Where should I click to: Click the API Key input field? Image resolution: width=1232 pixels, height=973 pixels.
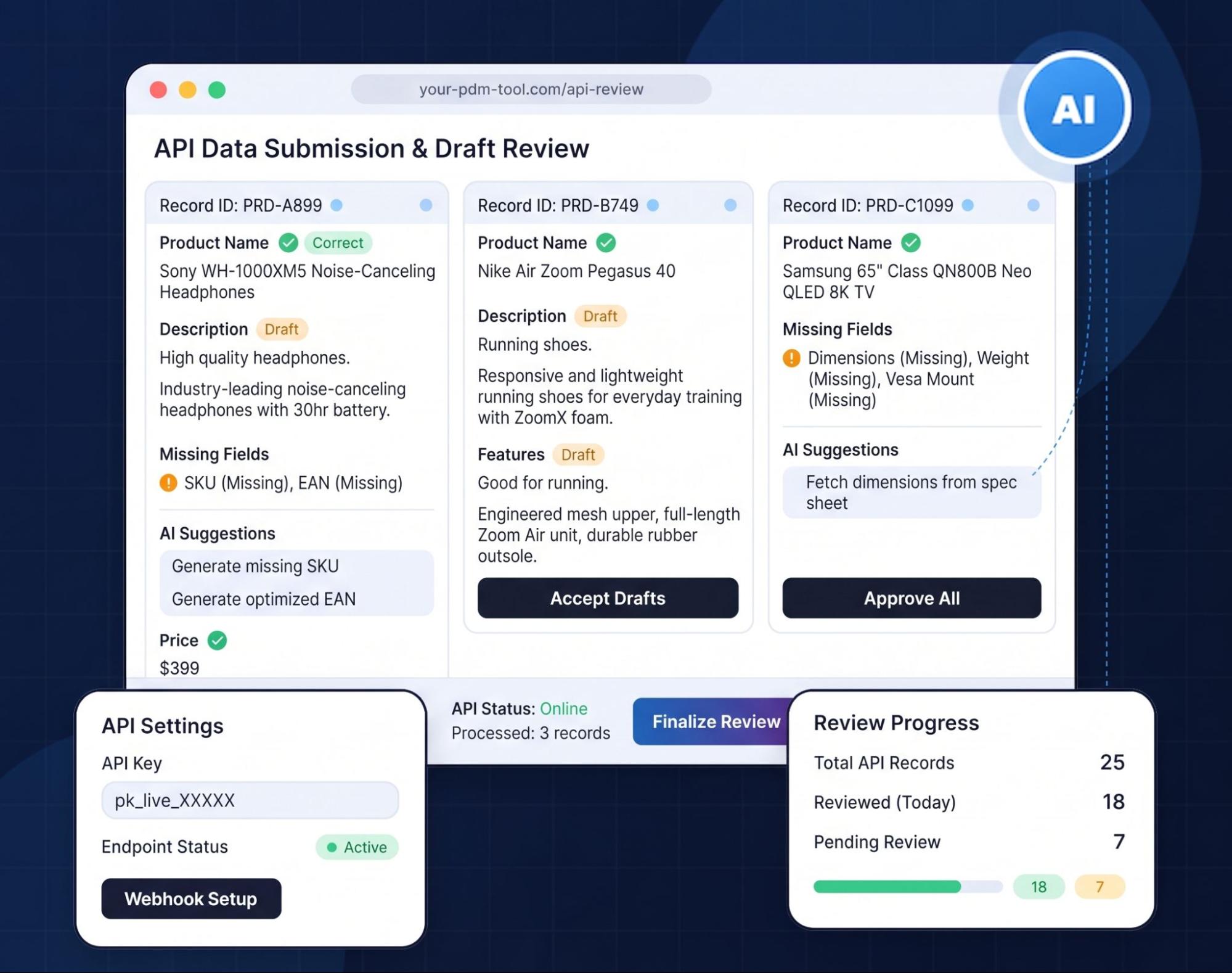click(250, 800)
